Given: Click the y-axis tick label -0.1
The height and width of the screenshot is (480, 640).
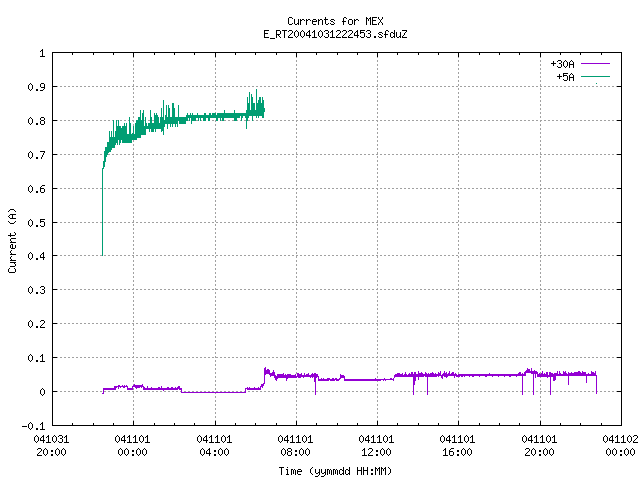Looking at the screenshot, I should click(x=33, y=426).
